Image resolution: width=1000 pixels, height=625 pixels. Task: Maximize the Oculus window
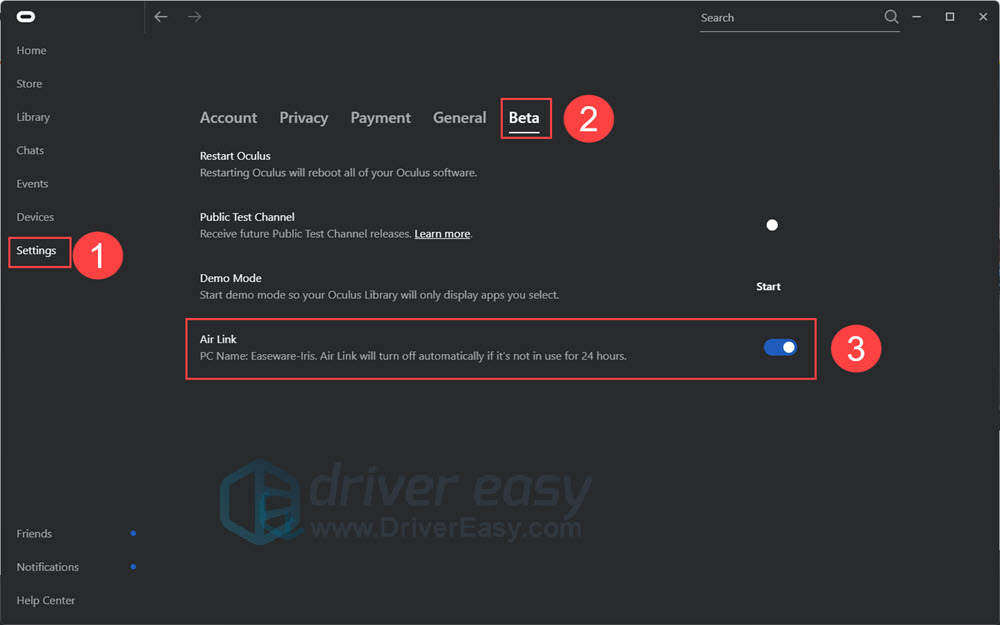pyautogui.click(x=950, y=17)
